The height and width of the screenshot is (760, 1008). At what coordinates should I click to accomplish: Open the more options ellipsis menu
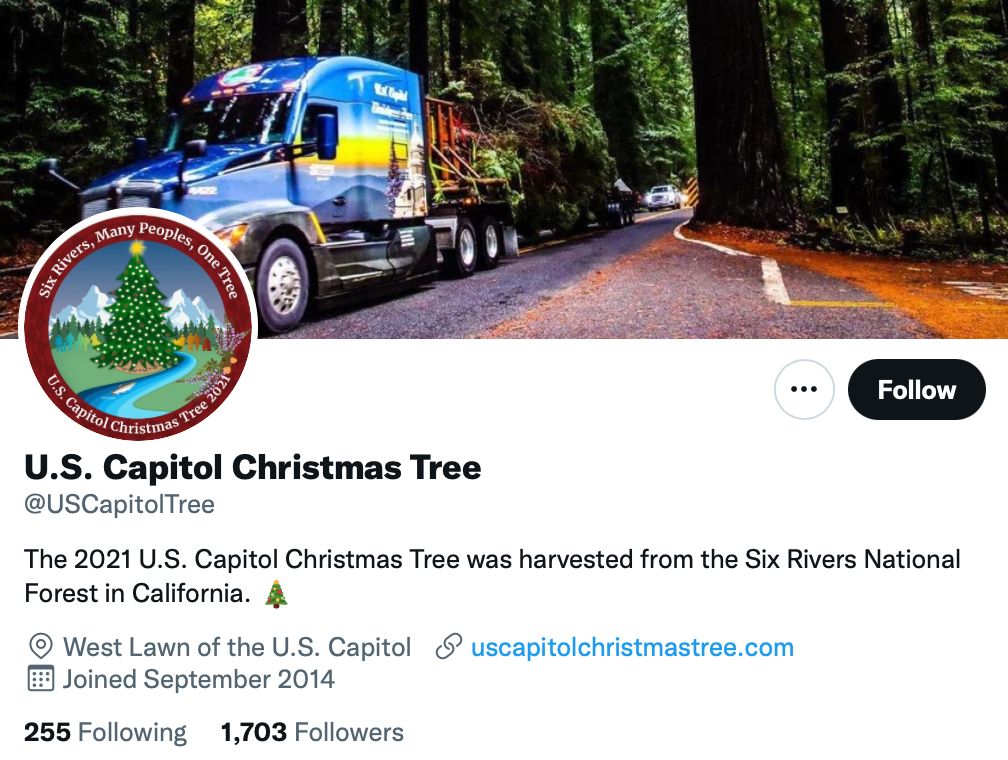click(804, 389)
